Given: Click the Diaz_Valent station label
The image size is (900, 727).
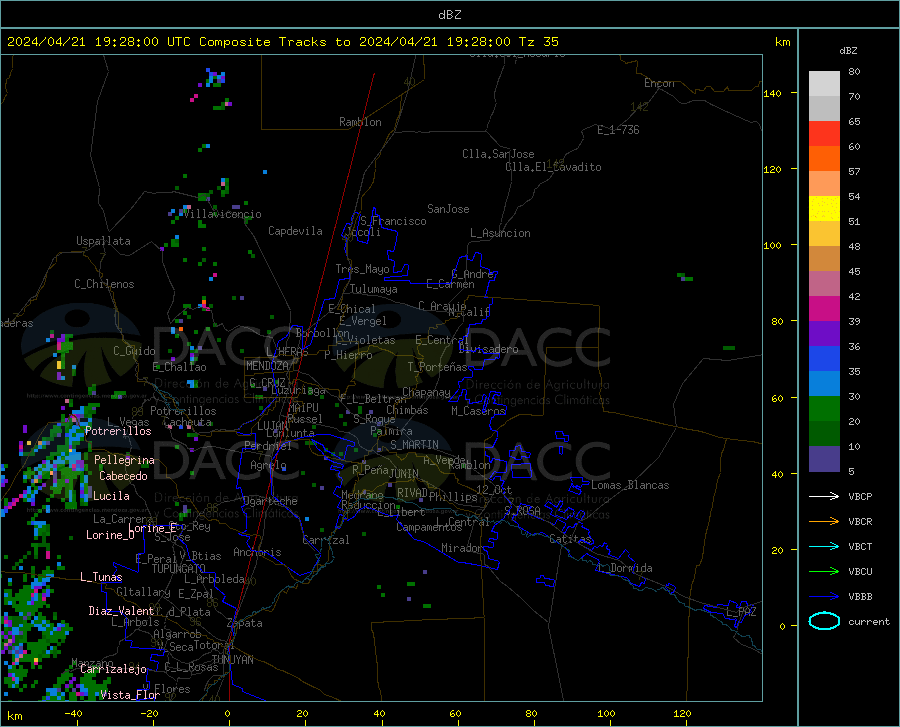Looking at the screenshot, I should [121, 611].
